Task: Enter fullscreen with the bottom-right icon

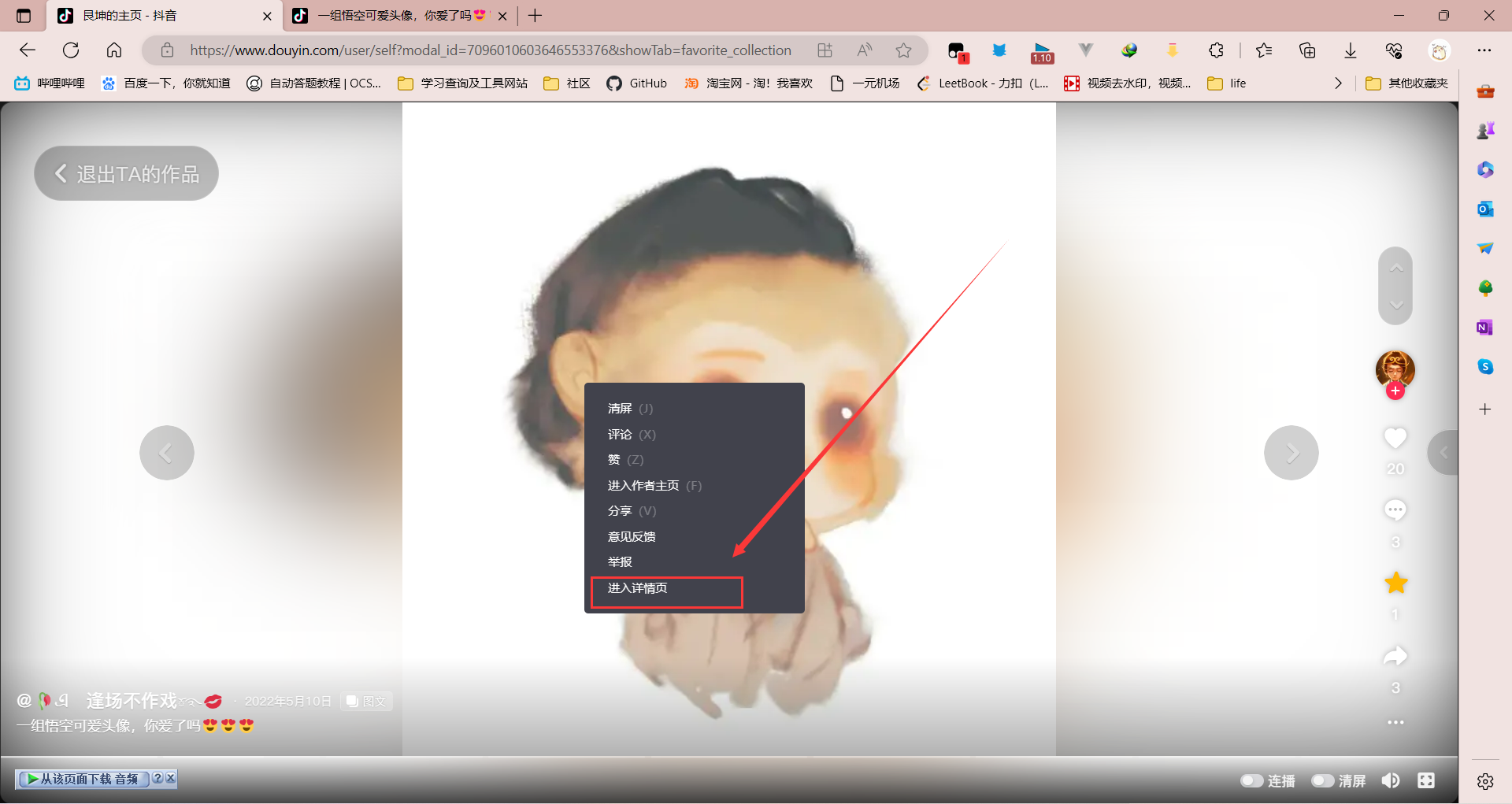Action: tap(1426, 780)
